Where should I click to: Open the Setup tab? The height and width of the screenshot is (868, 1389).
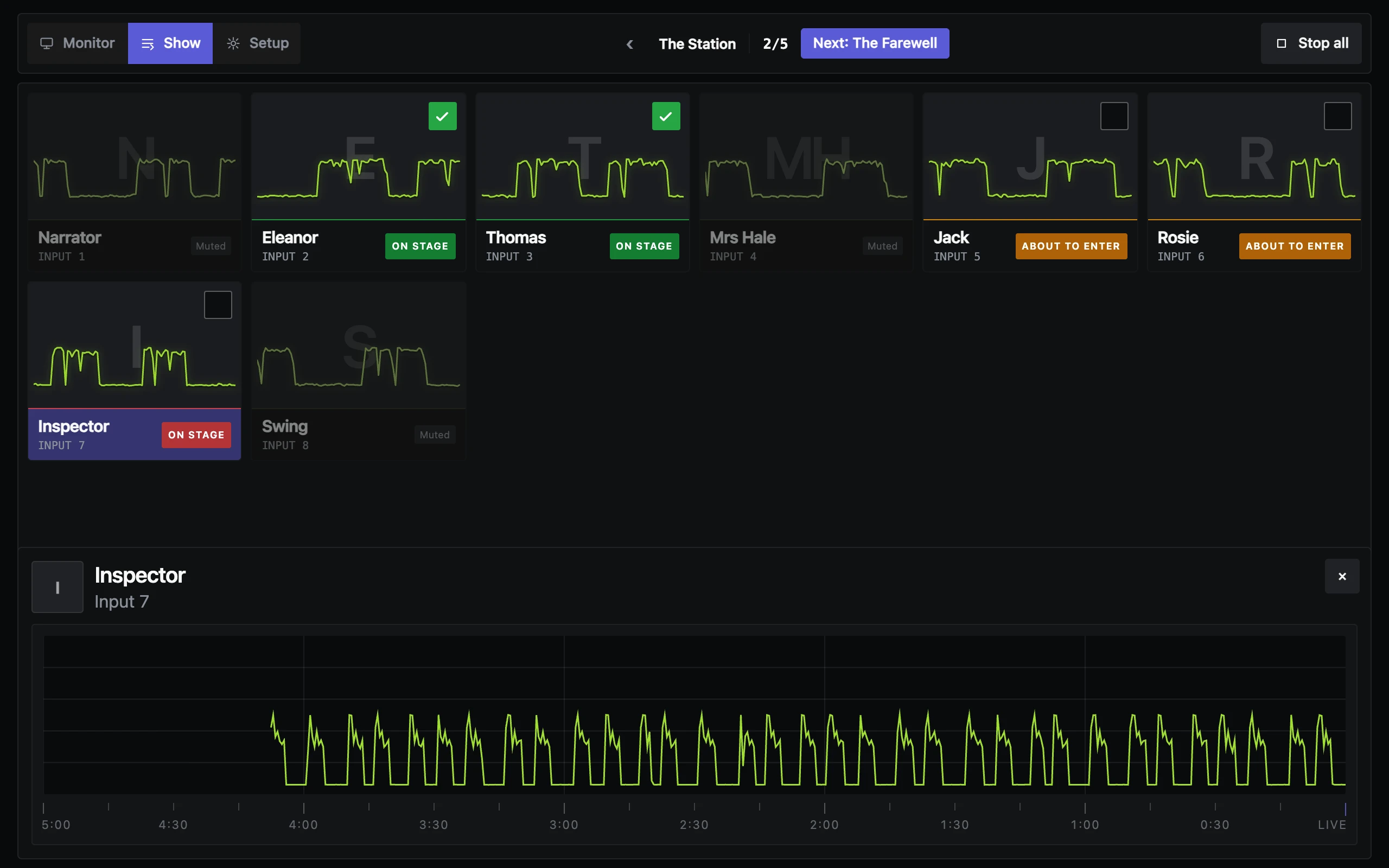point(257,43)
